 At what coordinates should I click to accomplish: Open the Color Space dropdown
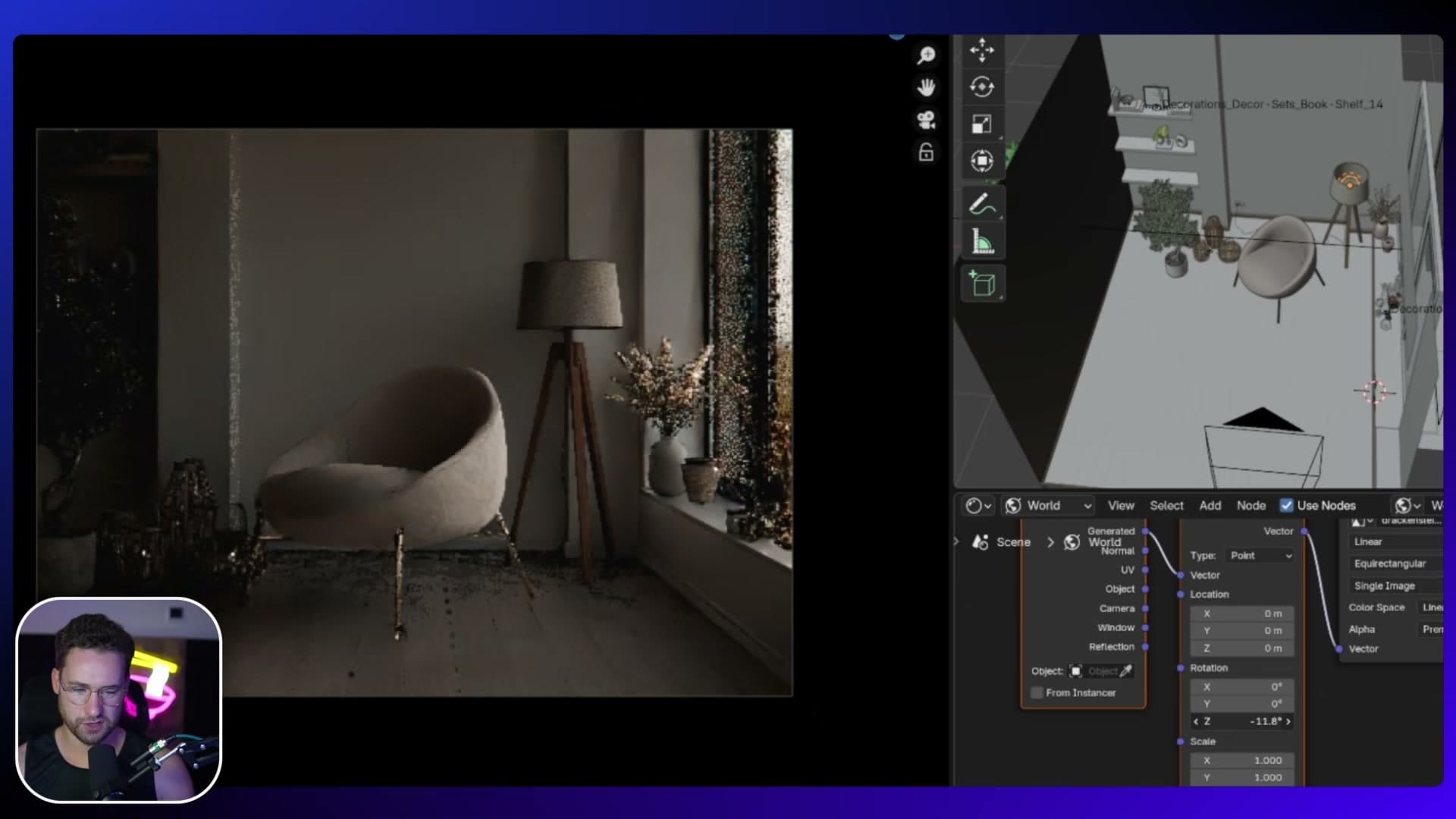[1430, 607]
